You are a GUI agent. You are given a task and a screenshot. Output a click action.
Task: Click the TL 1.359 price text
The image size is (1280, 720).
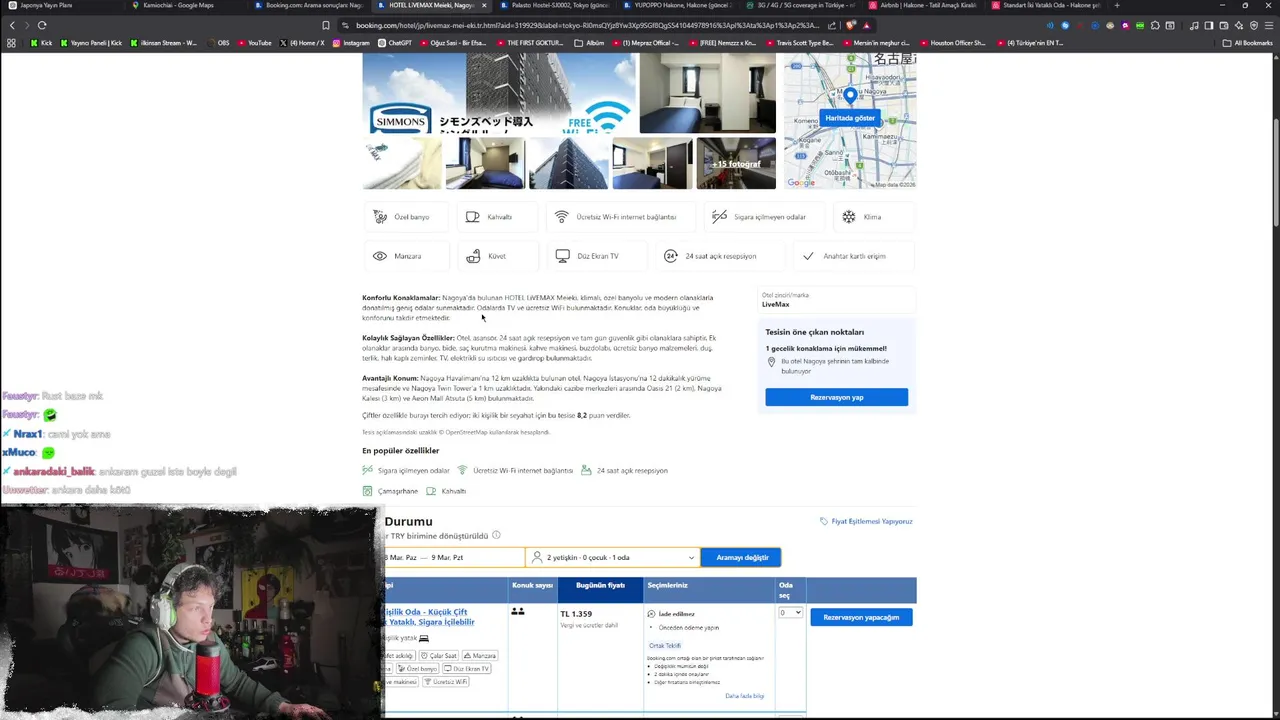[576, 614]
